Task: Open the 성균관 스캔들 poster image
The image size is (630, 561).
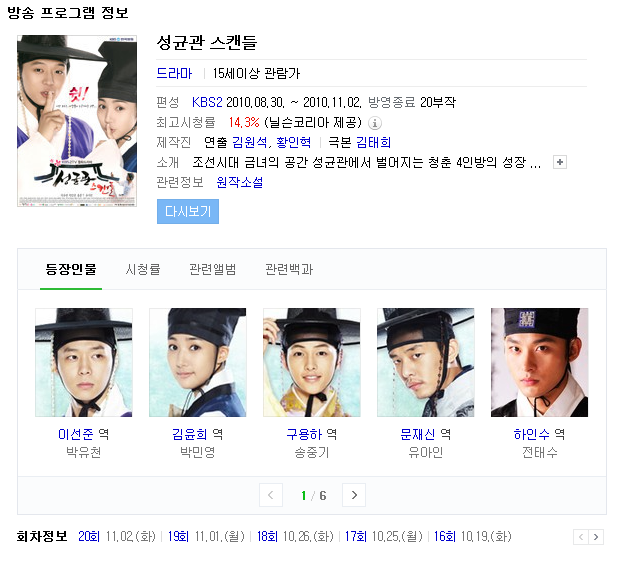Action: [x=77, y=121]
